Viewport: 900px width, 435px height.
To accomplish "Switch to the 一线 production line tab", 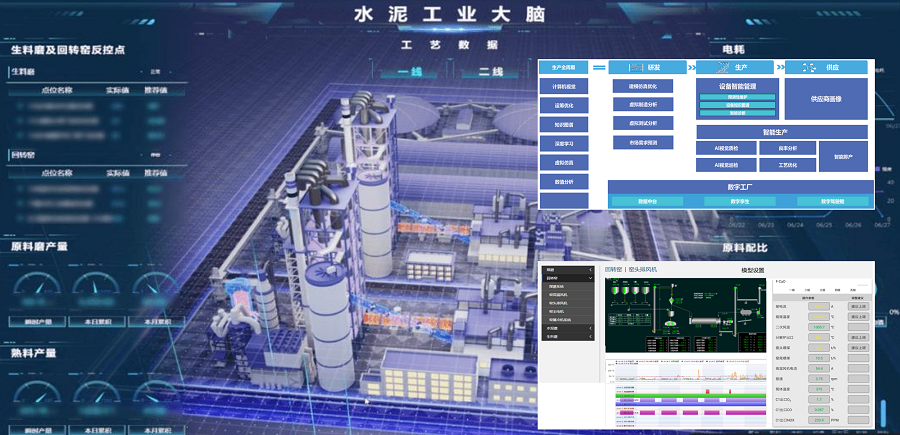I will click(x=411, y=72).
